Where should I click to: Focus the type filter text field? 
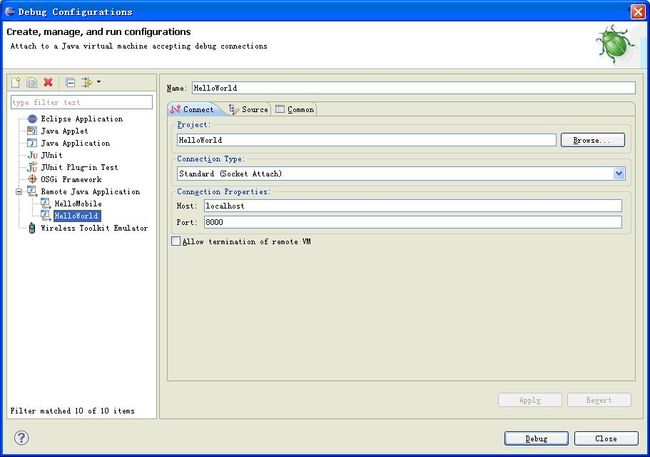click(81, 102)
